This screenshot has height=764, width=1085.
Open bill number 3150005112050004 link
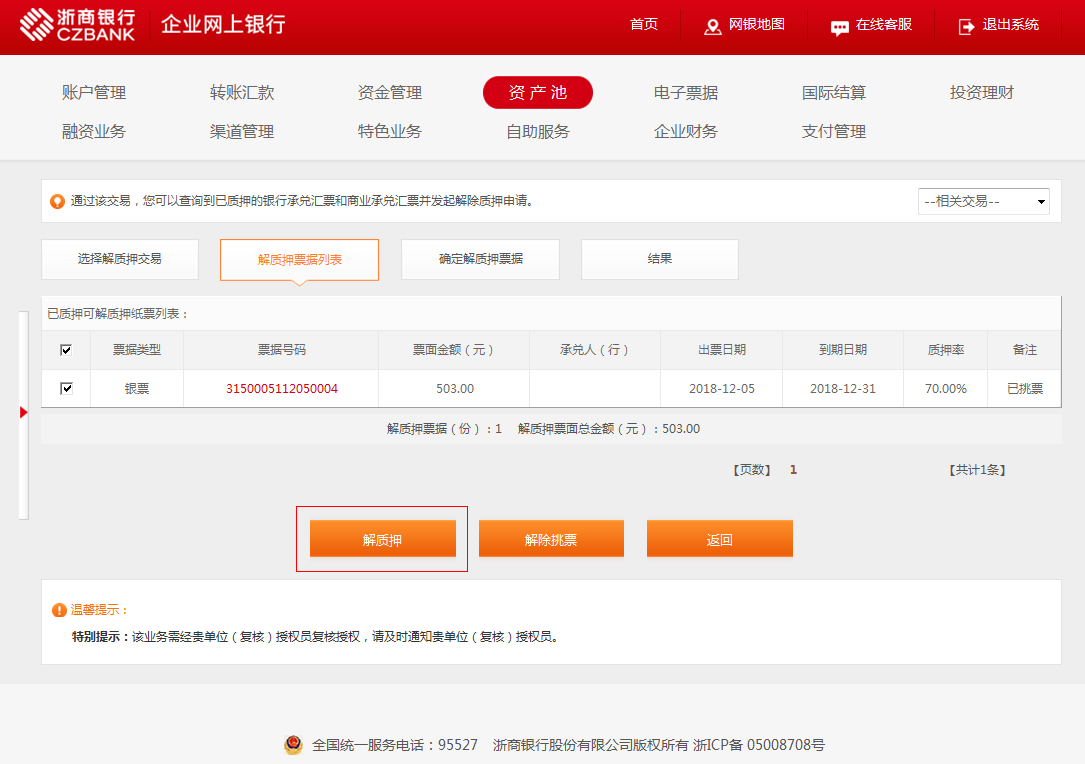(282, 389)
